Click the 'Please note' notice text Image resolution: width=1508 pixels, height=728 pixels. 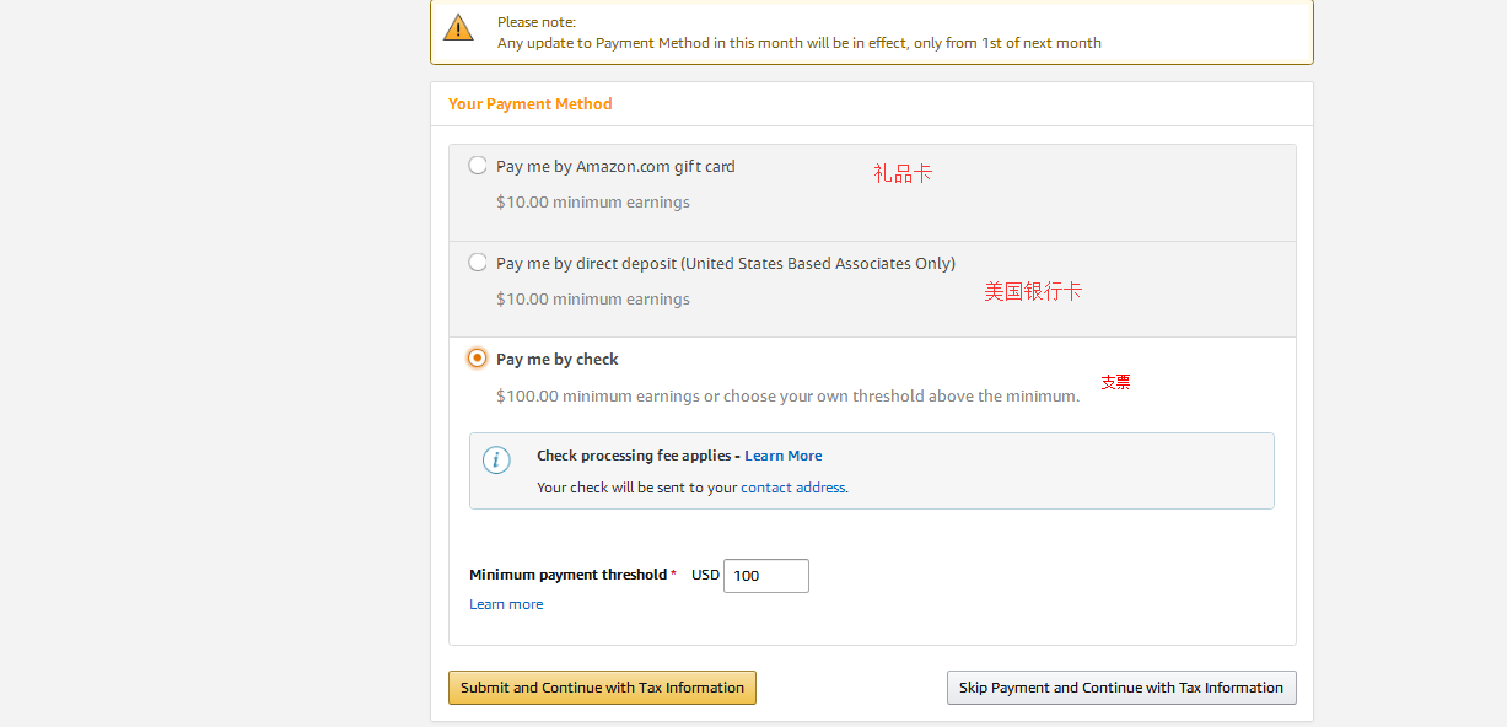pos(799,33)
